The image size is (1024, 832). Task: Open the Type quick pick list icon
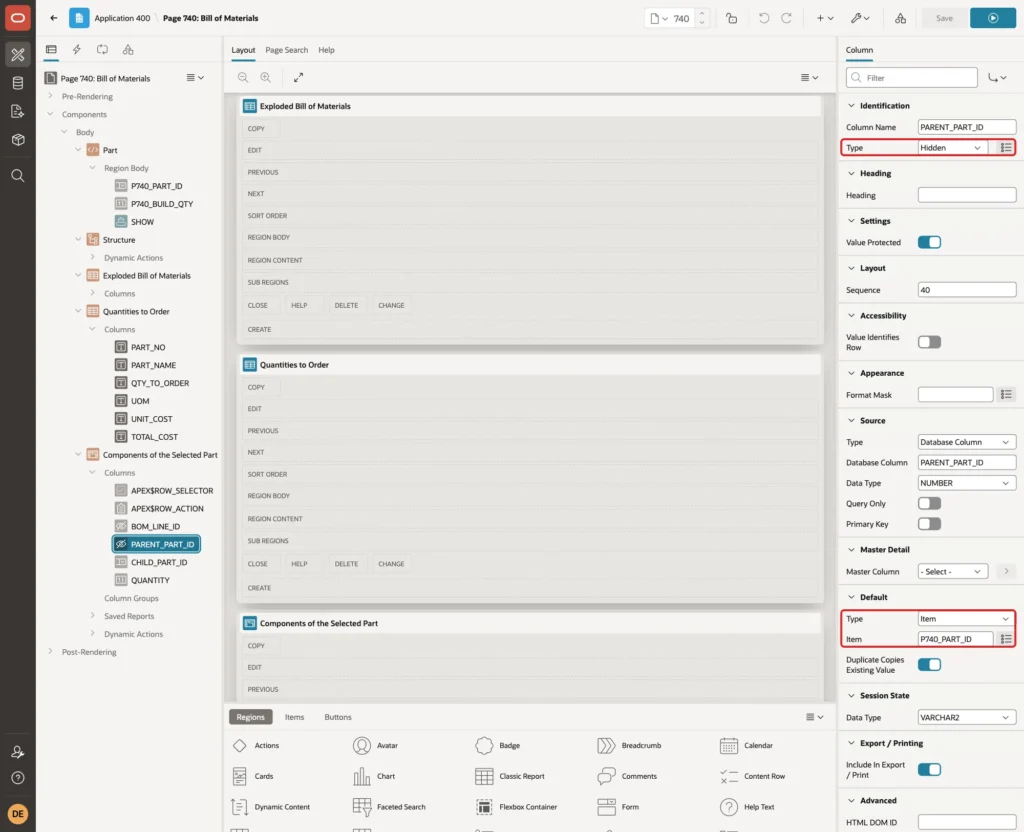coord(1006,148)
